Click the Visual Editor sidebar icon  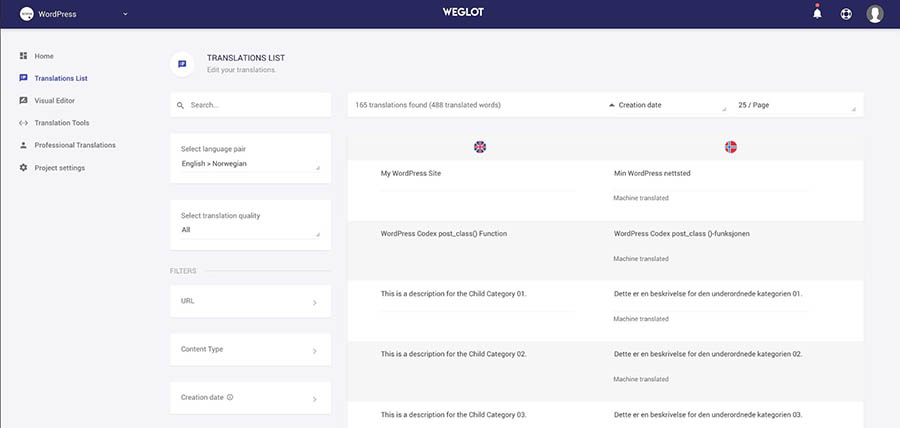23,100
